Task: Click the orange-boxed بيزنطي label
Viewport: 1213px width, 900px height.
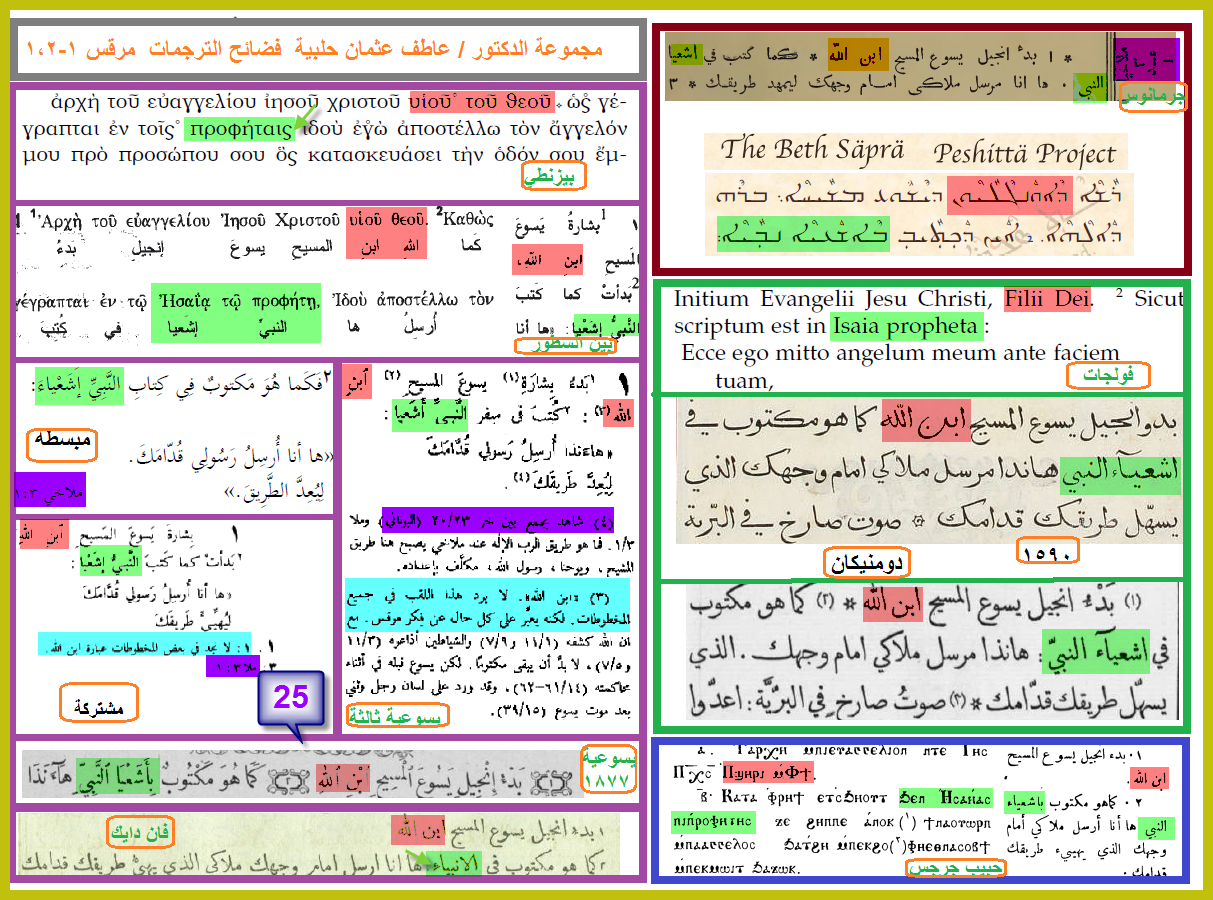Action: coord(552,178)
